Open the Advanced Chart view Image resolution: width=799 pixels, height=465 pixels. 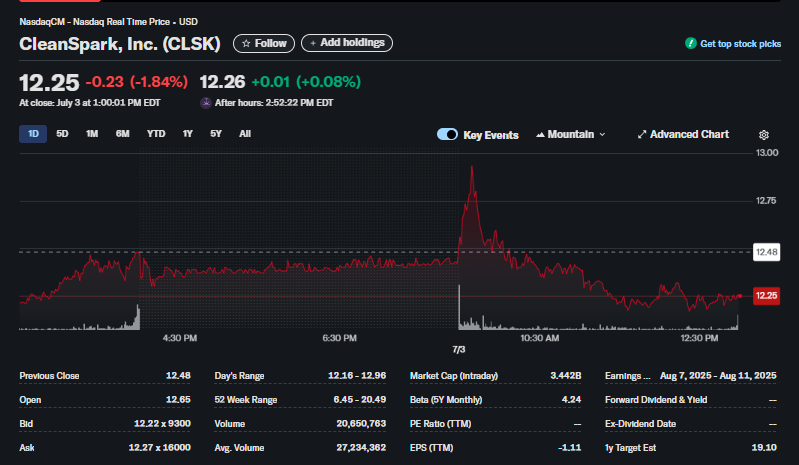pyautogui.click(x=683, y=134)
